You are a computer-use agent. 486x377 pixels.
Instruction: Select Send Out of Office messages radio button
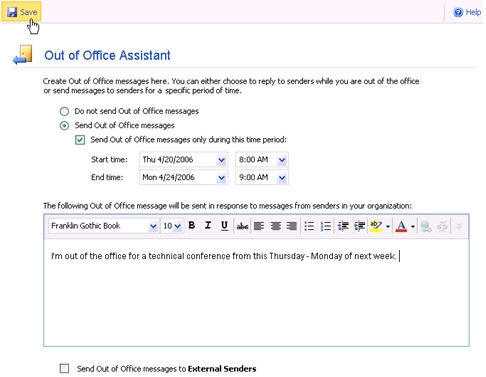(64, 126)
